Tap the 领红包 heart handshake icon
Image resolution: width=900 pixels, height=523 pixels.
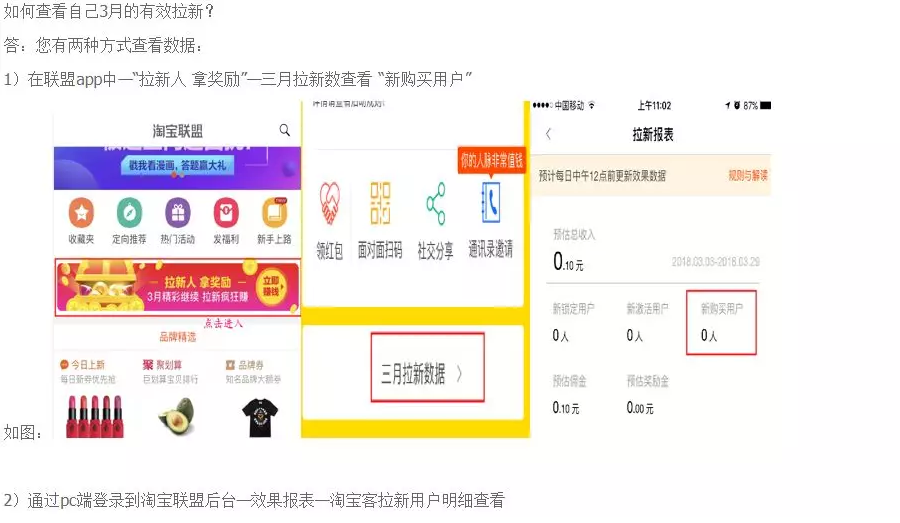329,203
